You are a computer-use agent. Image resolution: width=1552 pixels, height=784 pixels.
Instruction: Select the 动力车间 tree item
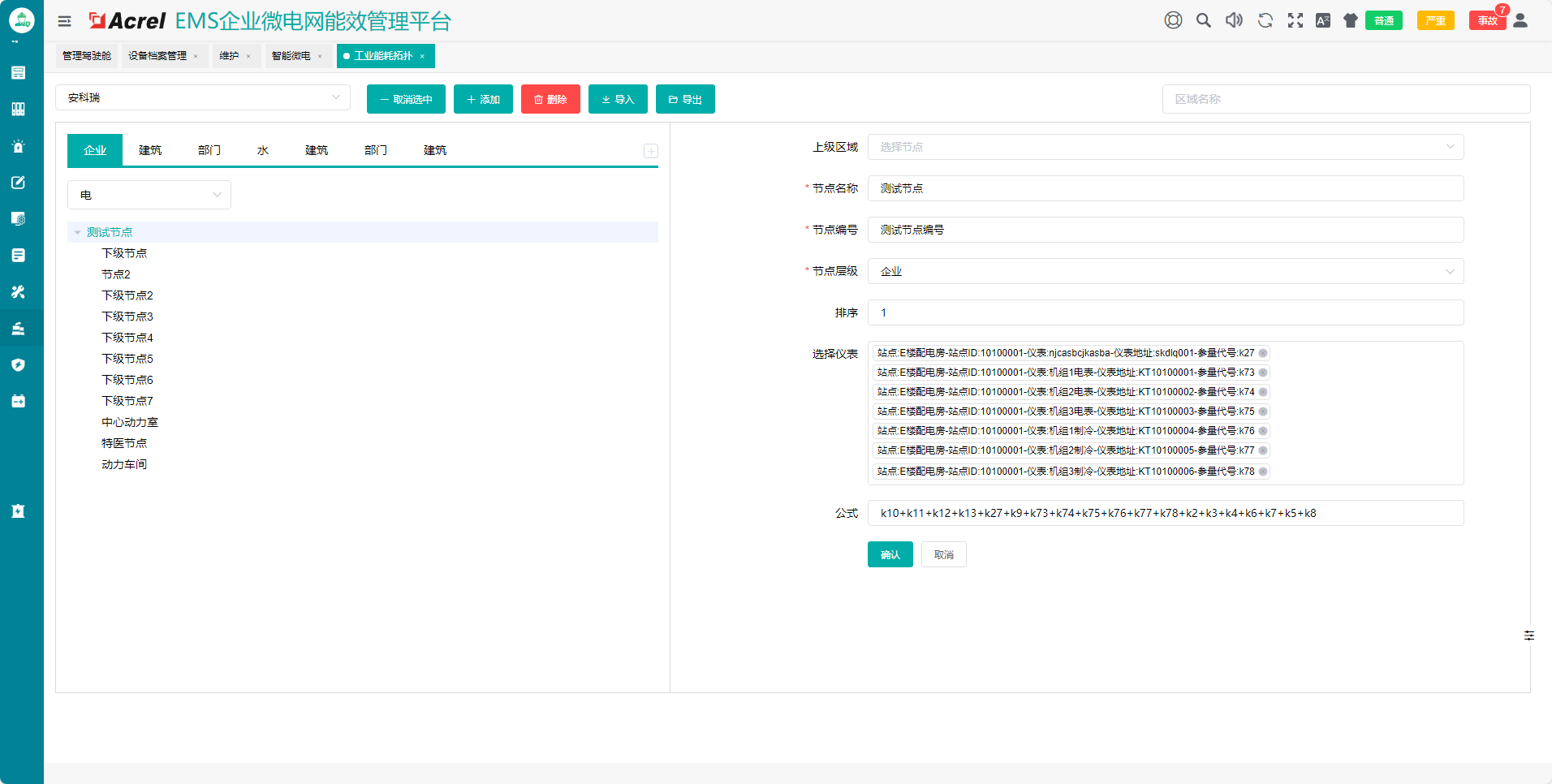tap(124, 464)
